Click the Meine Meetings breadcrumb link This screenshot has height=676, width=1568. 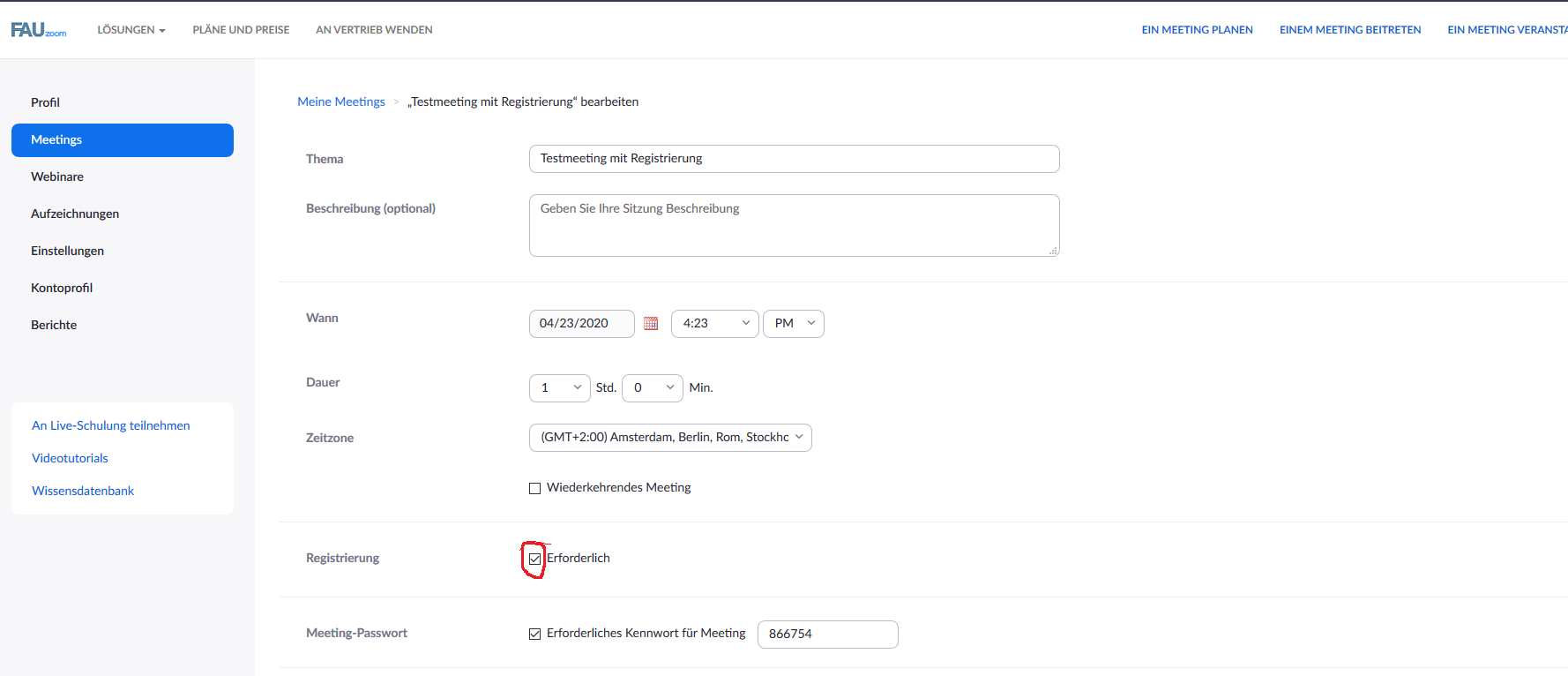click(341, 101)
